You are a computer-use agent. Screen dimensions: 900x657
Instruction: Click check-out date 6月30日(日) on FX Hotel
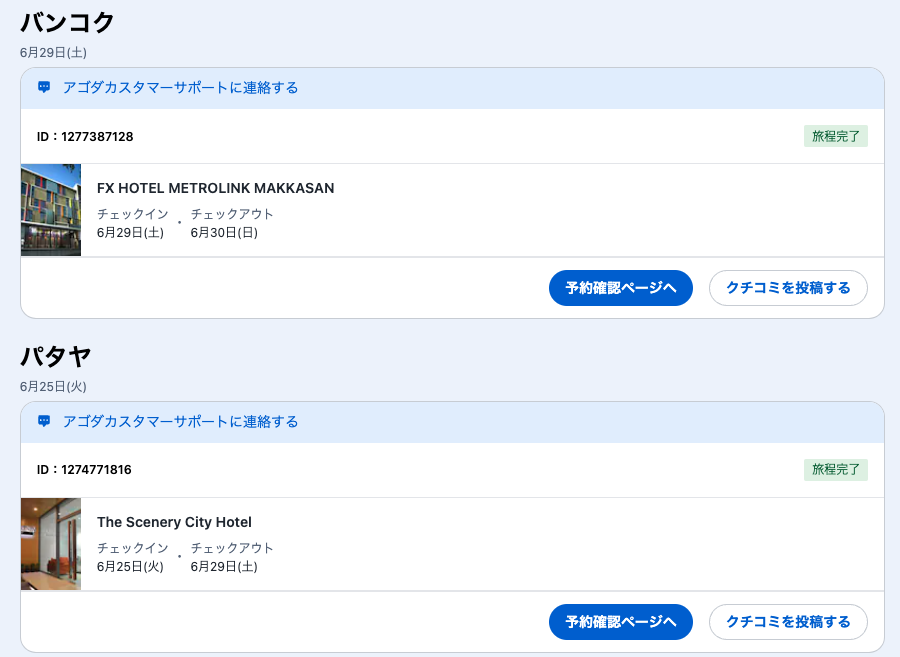pos(224,233)
